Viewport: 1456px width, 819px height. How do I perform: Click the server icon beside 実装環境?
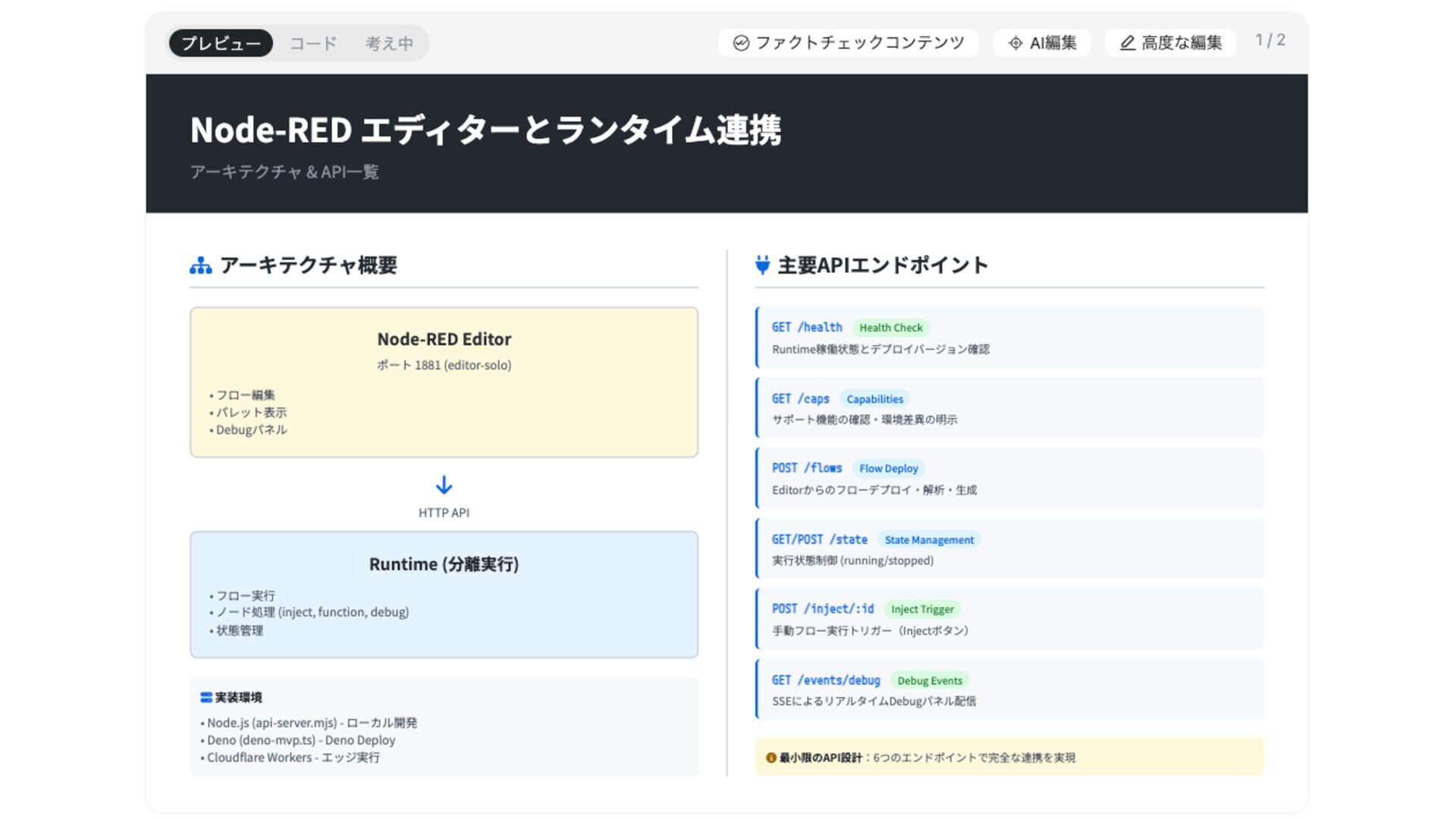(206, 697)
